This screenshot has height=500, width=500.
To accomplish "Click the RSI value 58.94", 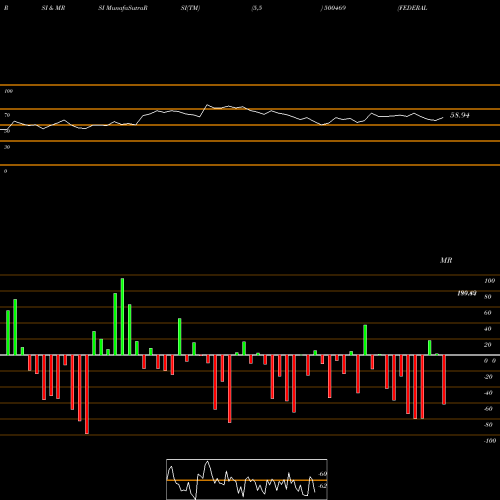I will pos(460,115).
